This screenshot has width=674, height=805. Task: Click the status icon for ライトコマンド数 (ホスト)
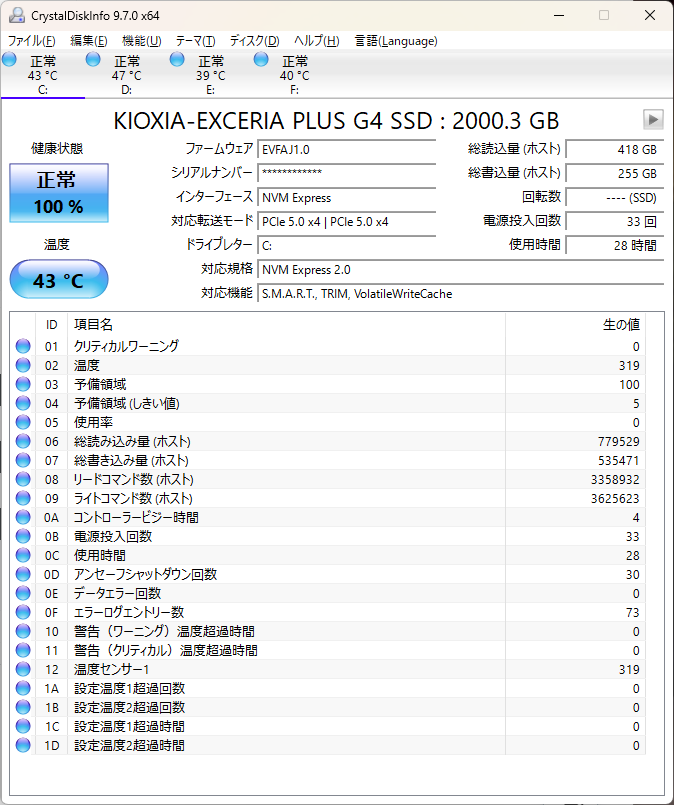click(23, 498)
